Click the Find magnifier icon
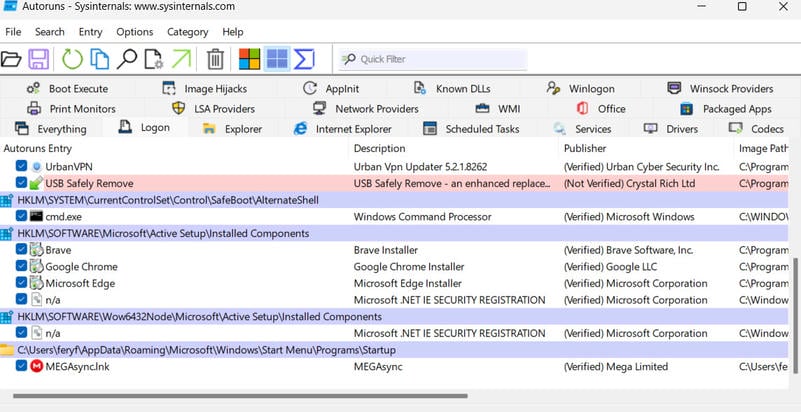The width and height of the screenshot is (801, 412). [127, 59]
